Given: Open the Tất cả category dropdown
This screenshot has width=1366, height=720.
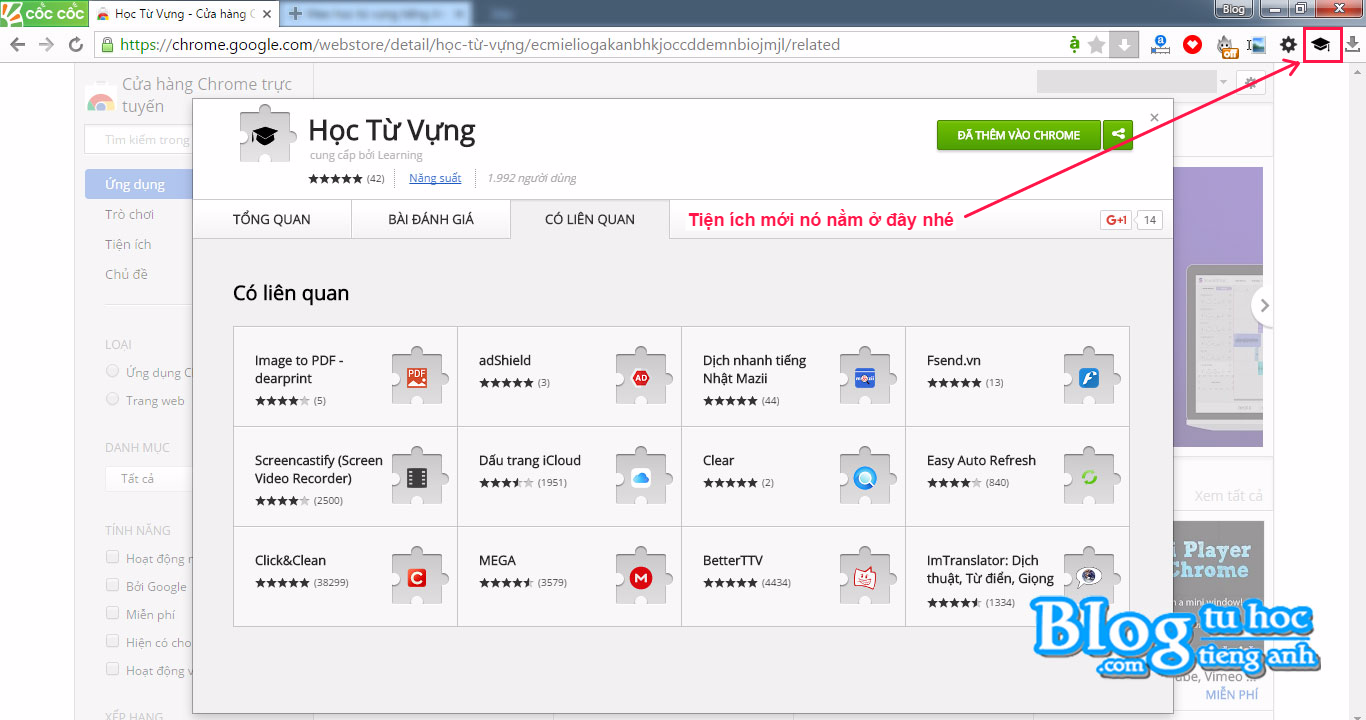Looking at the screenshot, I should pos(149,479).
